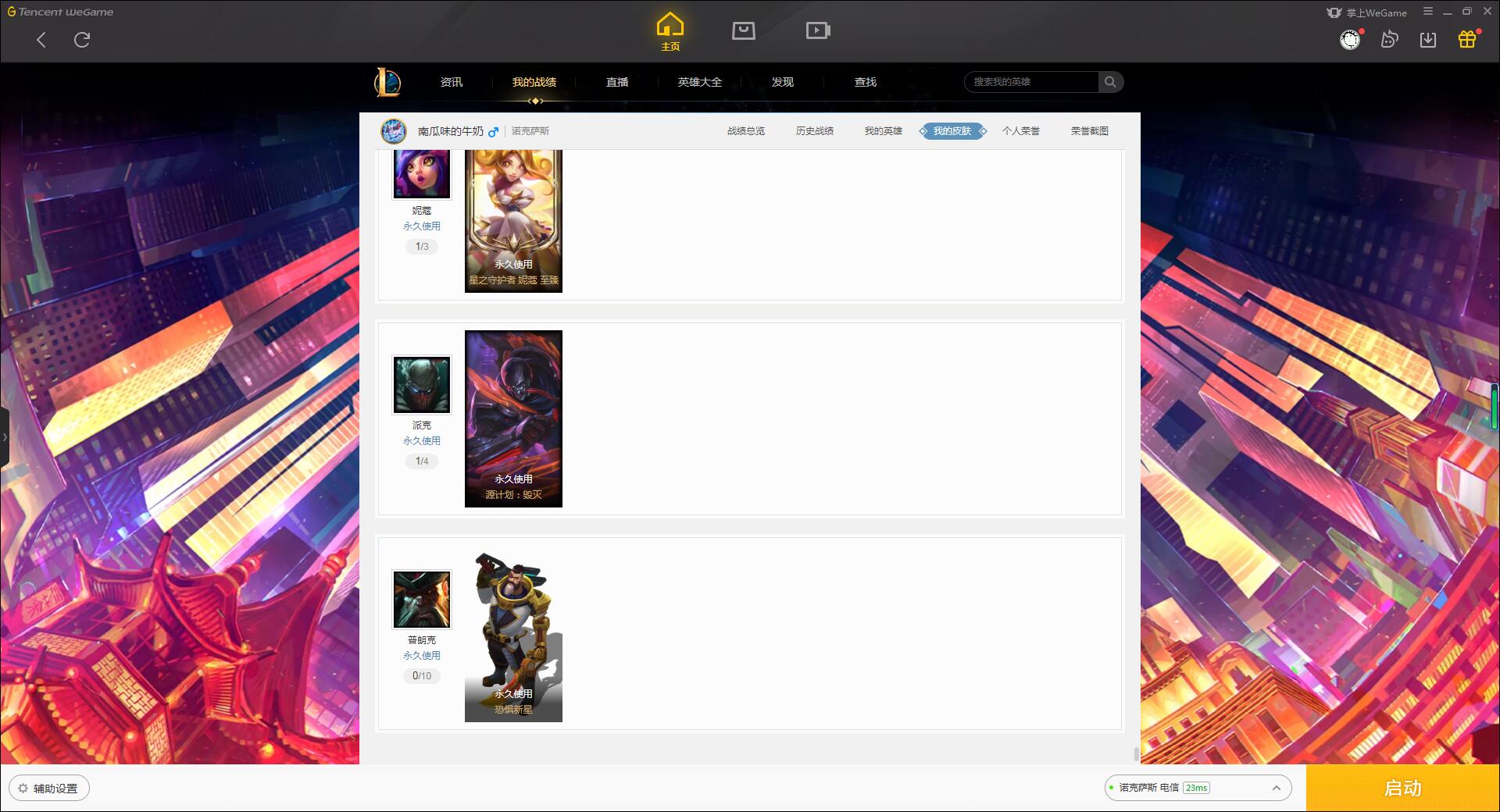This screenshot has width=1500, height=812.
Task: Switch to 历史战绩 sub-tab
Action: [815, 131]
